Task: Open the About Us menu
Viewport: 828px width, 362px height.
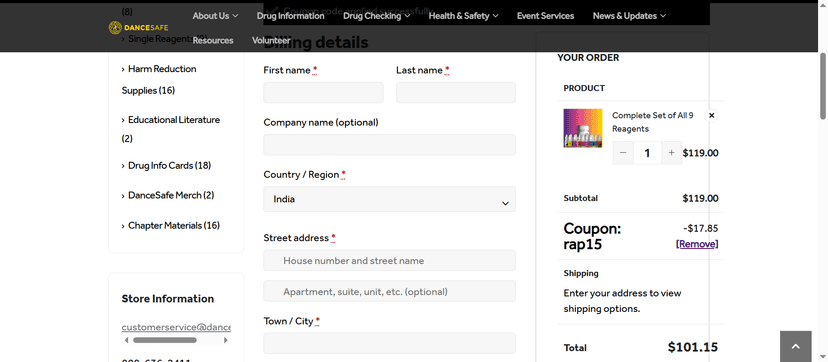Action: pyautogui.click(x=215, y=16)
